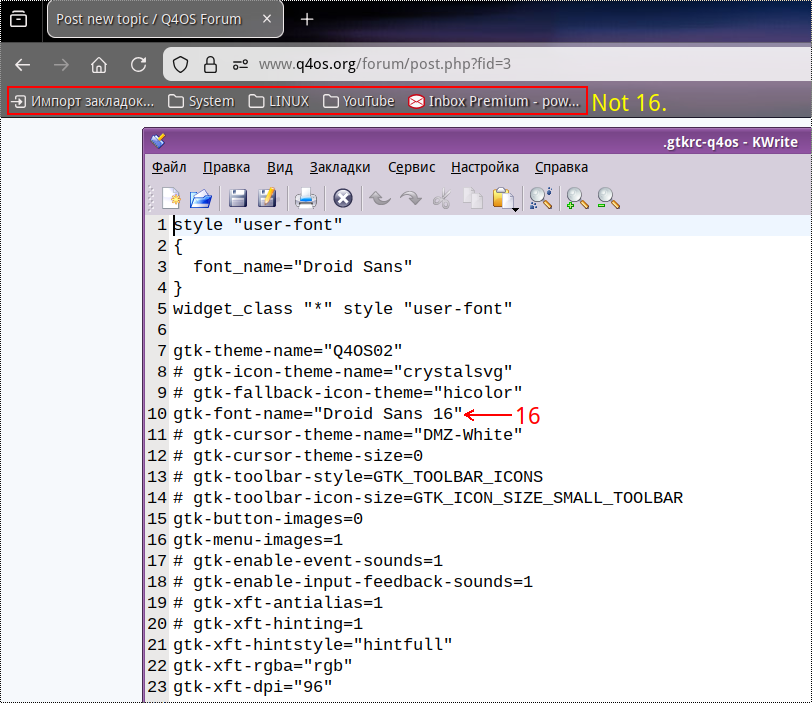Open the Файл menu in KWrite
This screenshot has height=703, width=812.
point(169,167)
